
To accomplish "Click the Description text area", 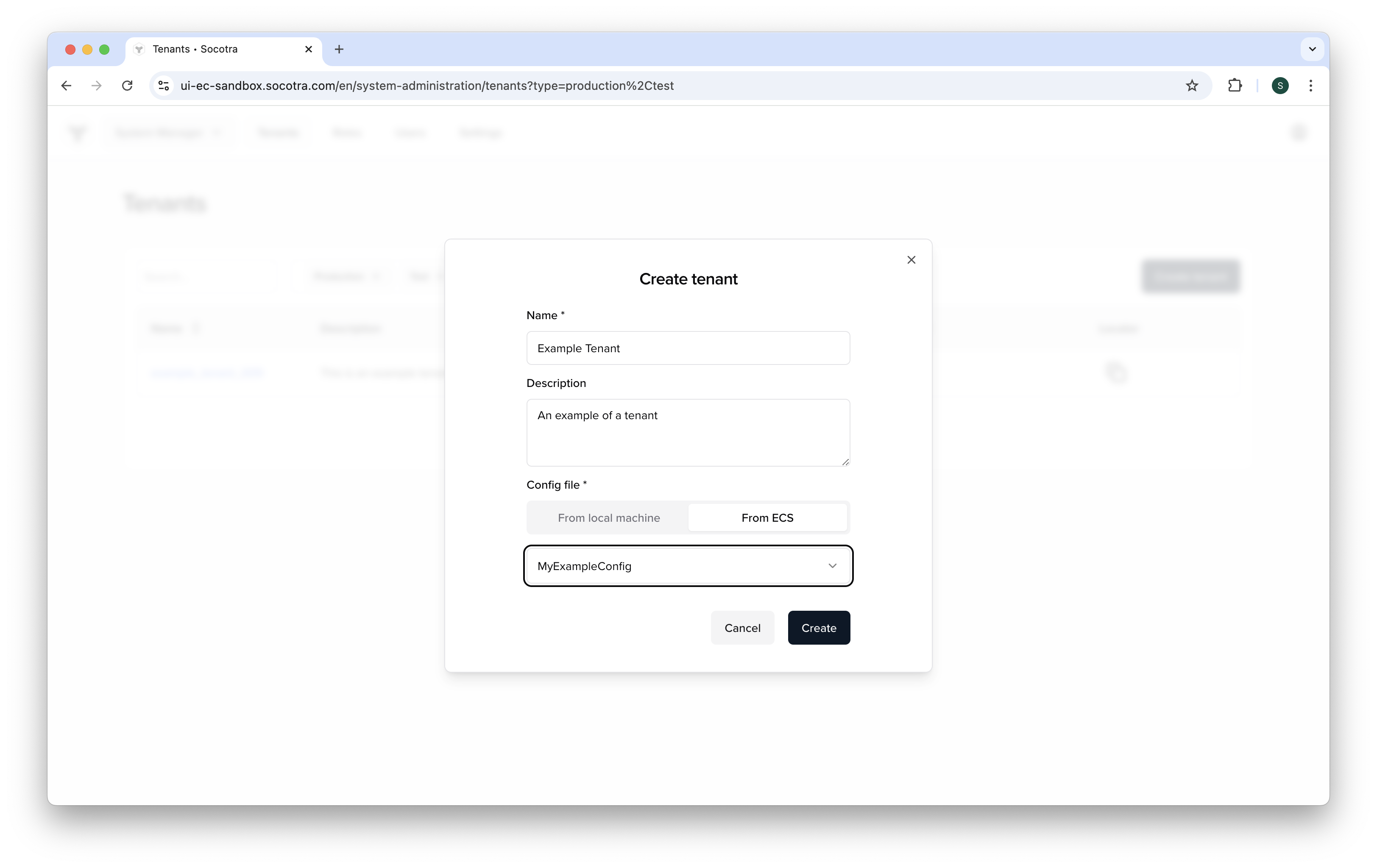I will (x=688, y=432).
